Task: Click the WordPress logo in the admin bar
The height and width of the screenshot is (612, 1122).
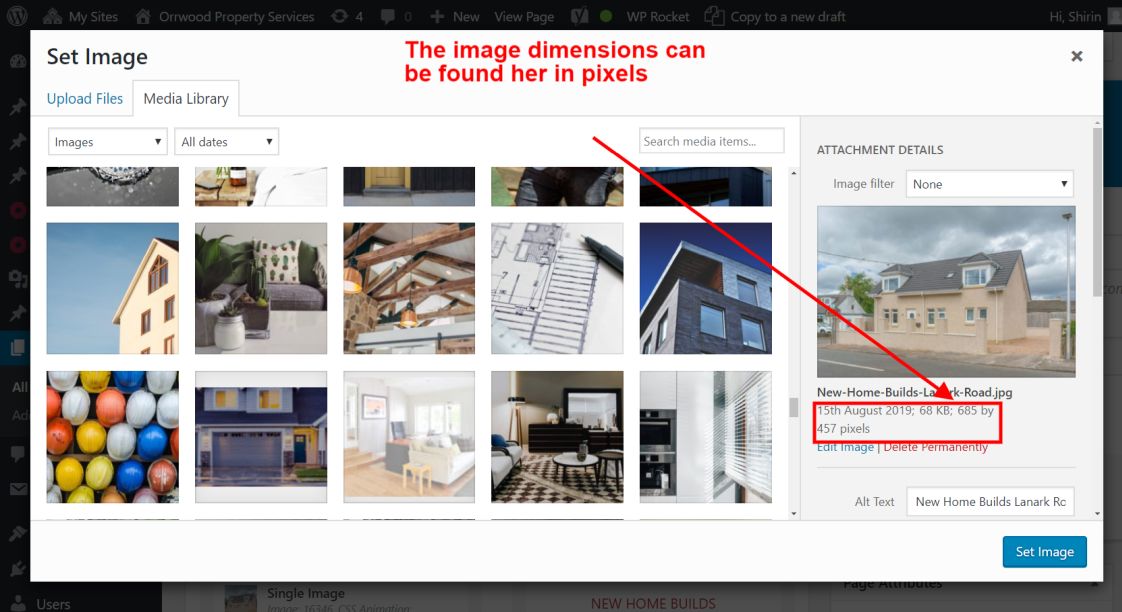Action: 15,15
